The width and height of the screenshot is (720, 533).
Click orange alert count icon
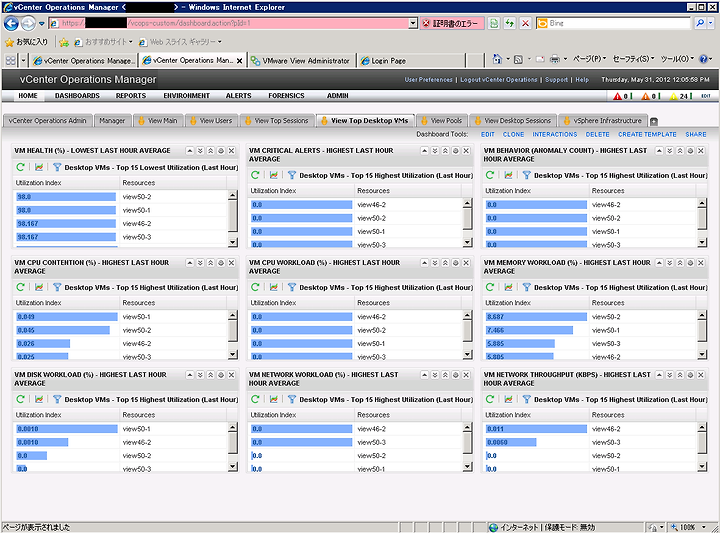pyautogui.click(x=646, y=96)
